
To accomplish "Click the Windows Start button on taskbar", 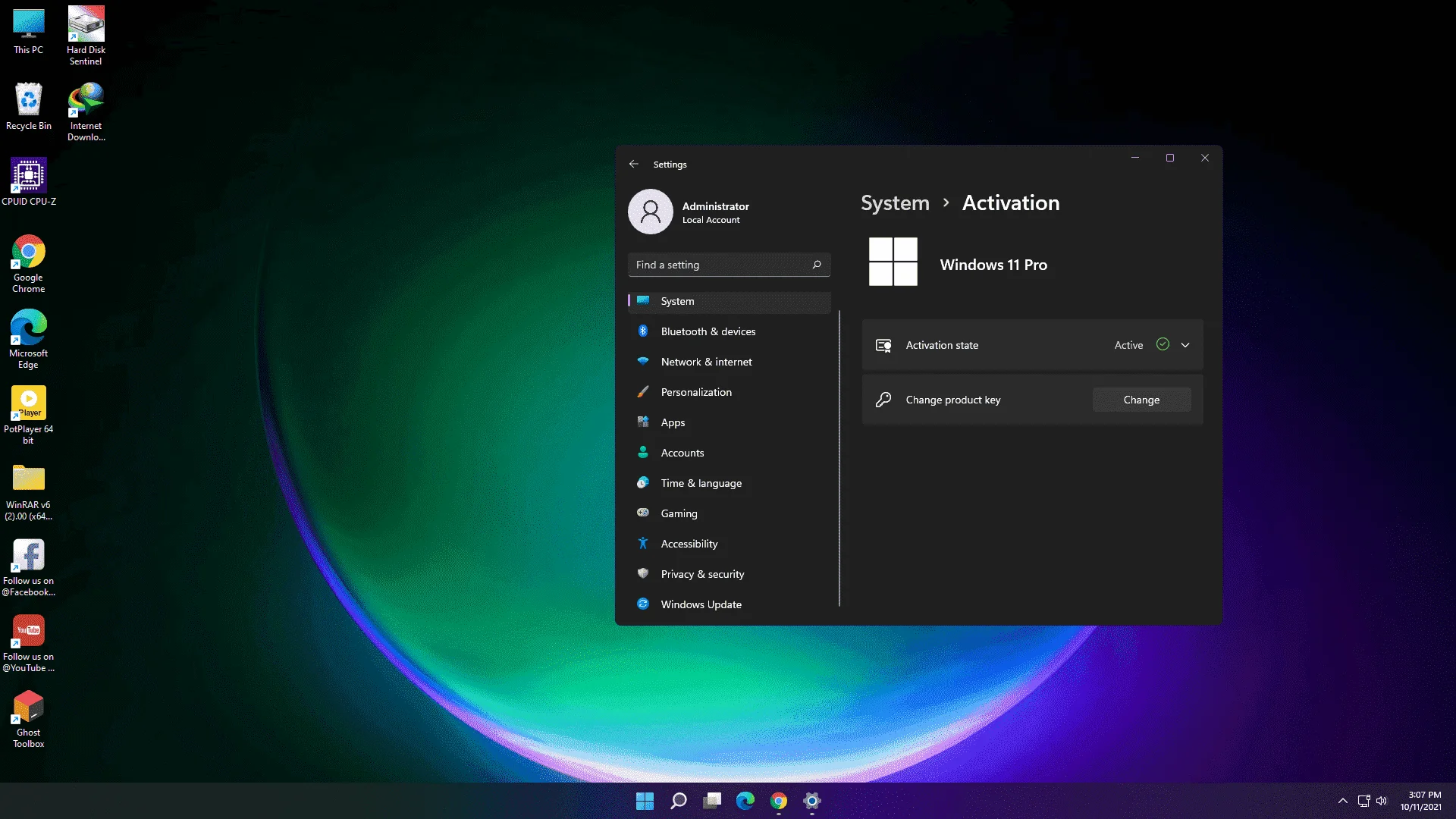I will 645,801.
